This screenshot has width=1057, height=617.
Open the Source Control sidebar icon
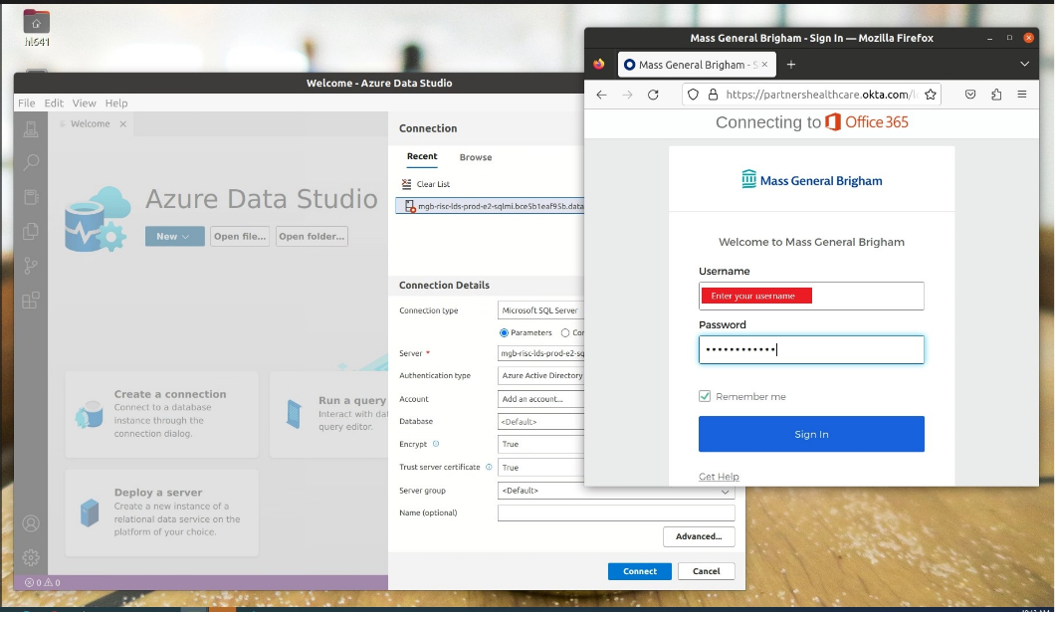31,265
